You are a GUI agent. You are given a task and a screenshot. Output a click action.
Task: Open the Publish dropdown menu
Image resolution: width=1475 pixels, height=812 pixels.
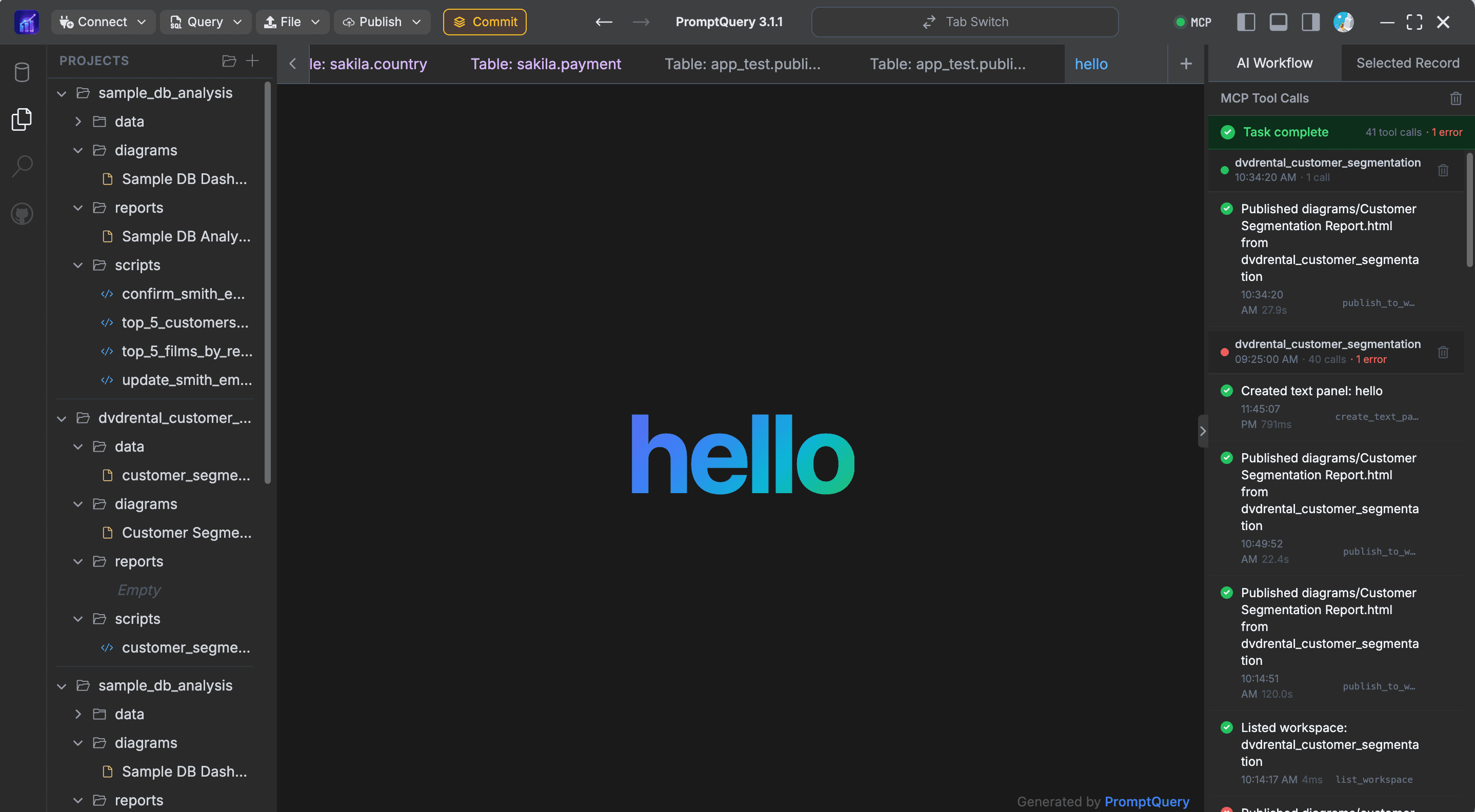382,23
